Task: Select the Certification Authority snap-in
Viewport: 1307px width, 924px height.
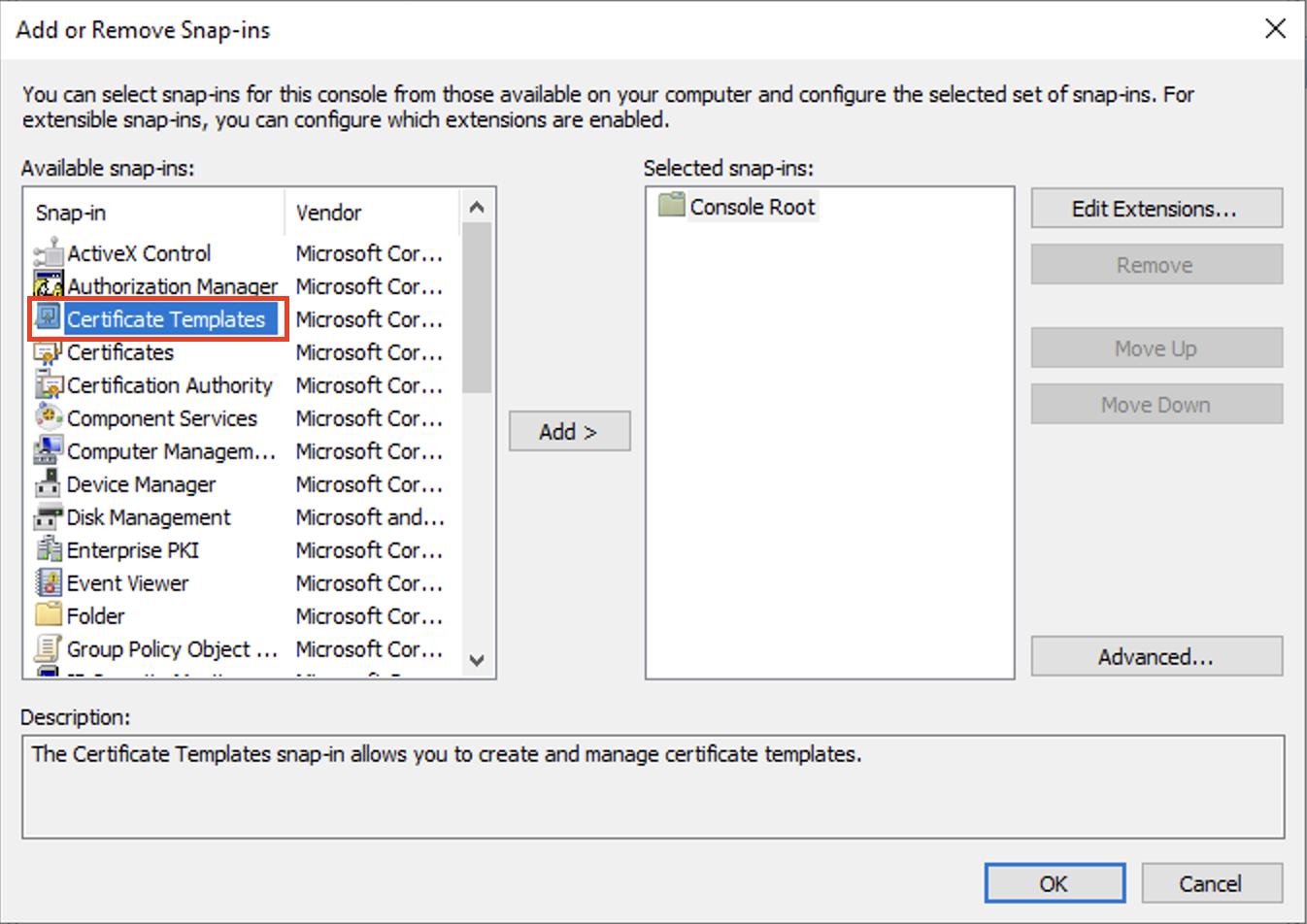Action: (x=160, y=385)
